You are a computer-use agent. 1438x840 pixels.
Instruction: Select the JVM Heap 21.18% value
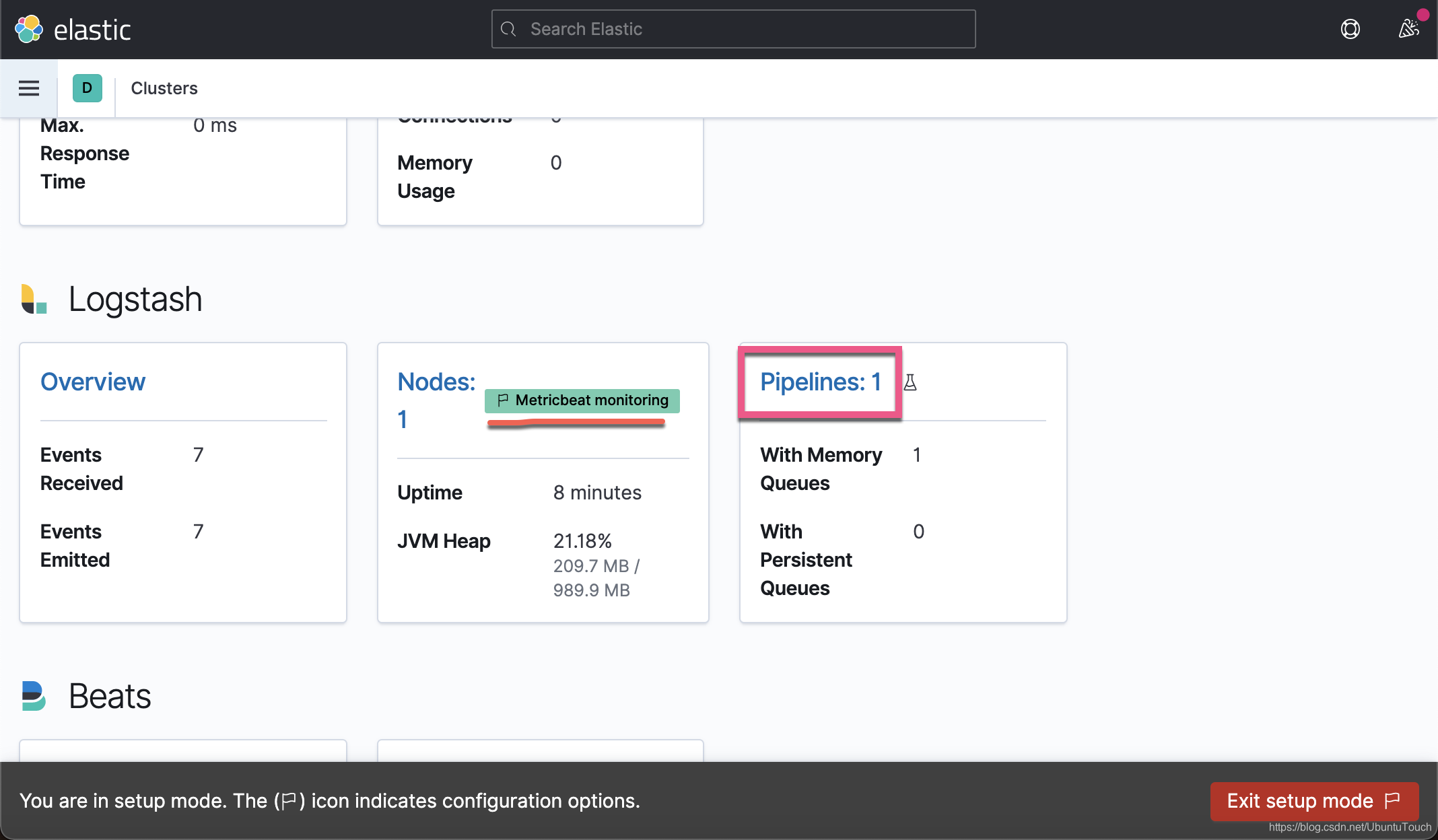pyautogui.click(x=582, y=541)
